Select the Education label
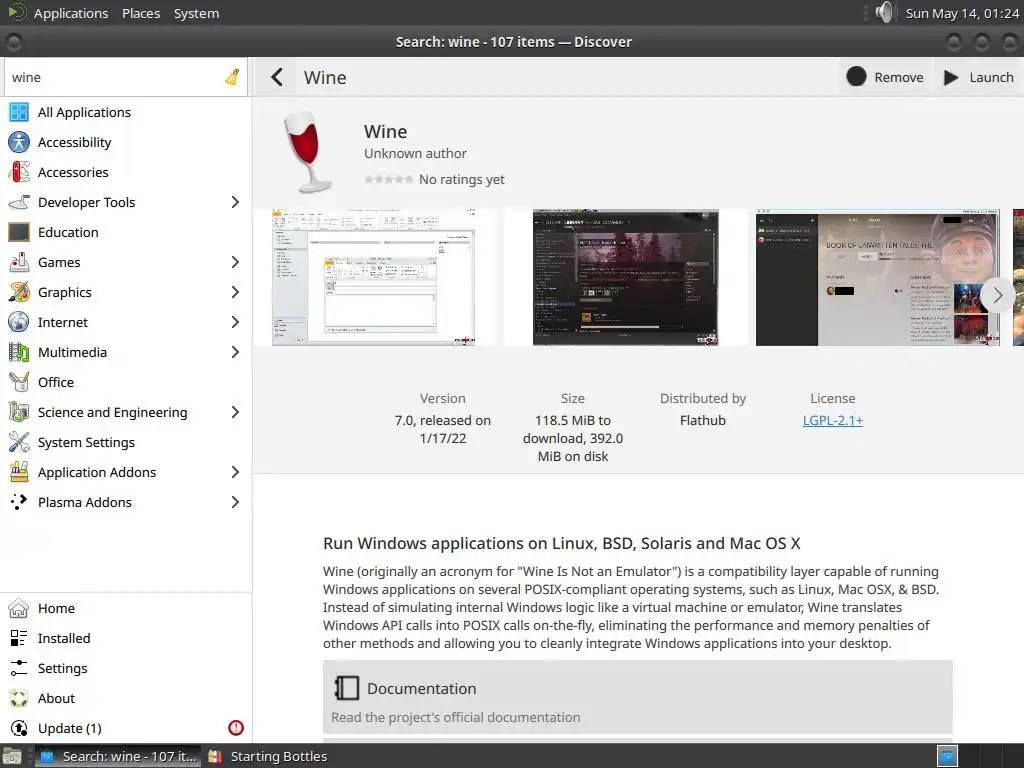1024x768 pixels. click(68, 232)
